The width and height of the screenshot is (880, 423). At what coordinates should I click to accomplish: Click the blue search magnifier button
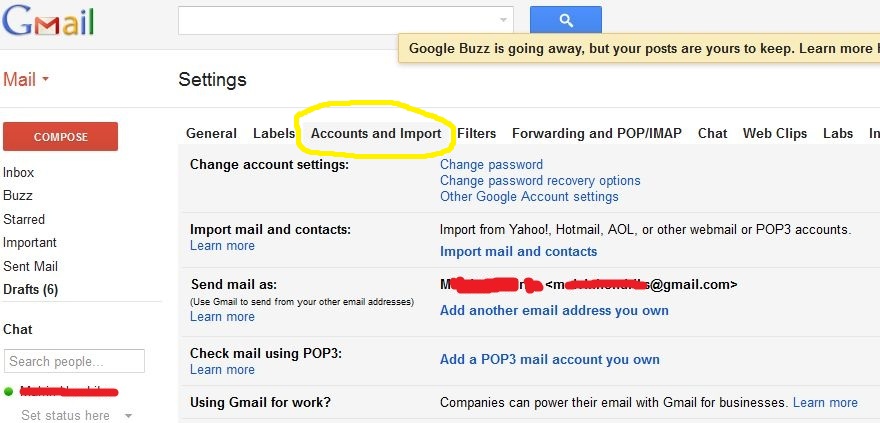point(565,20)
